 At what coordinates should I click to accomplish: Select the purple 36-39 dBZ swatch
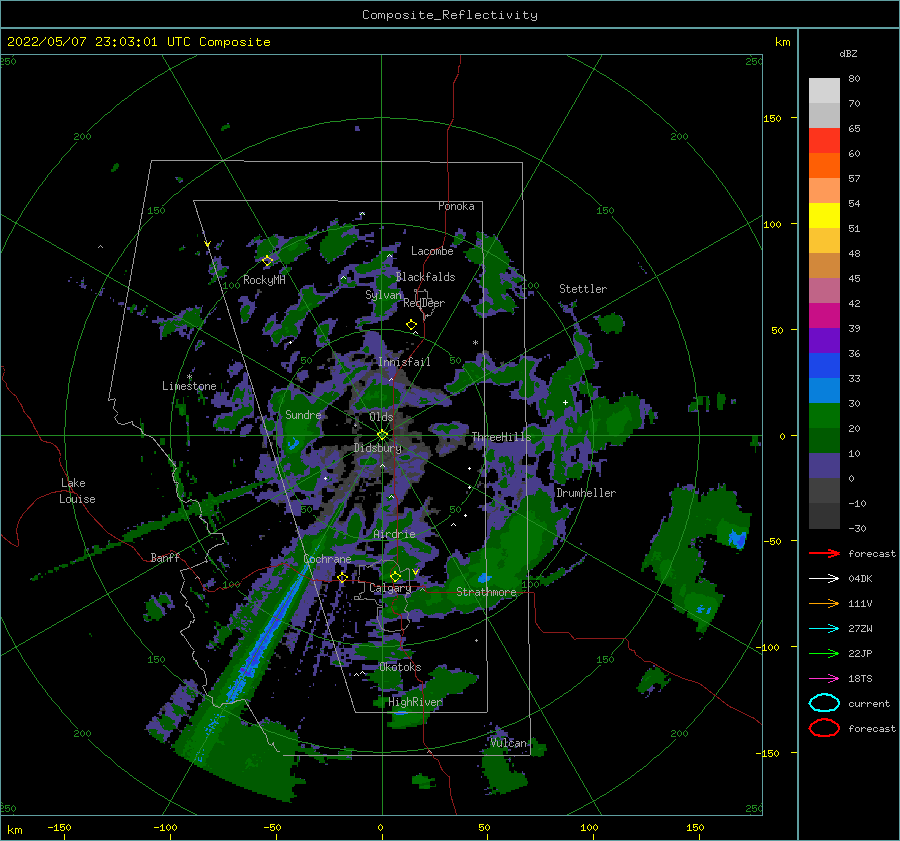[824, 340]
